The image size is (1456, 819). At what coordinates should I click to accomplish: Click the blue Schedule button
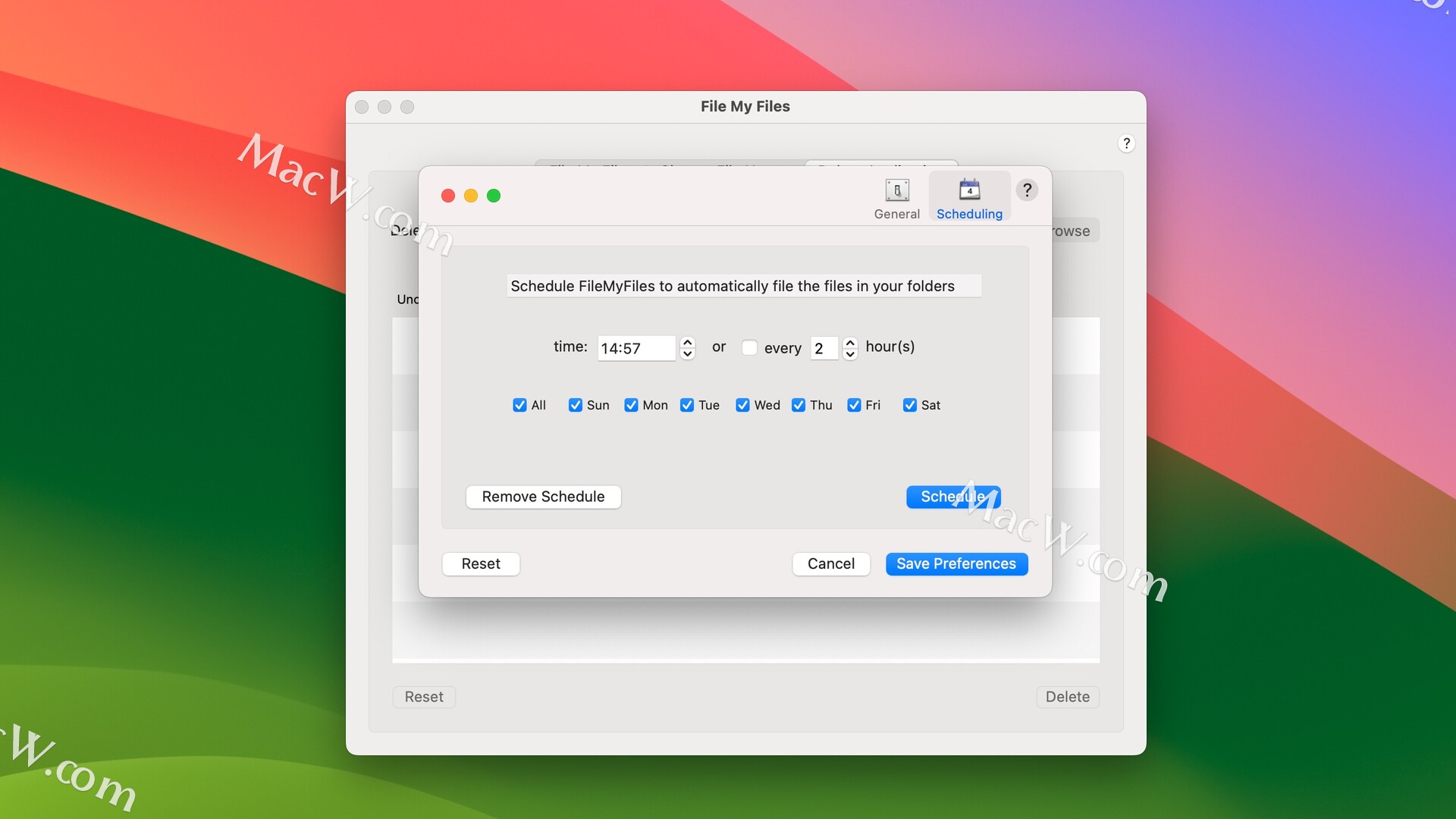(953, 497)
